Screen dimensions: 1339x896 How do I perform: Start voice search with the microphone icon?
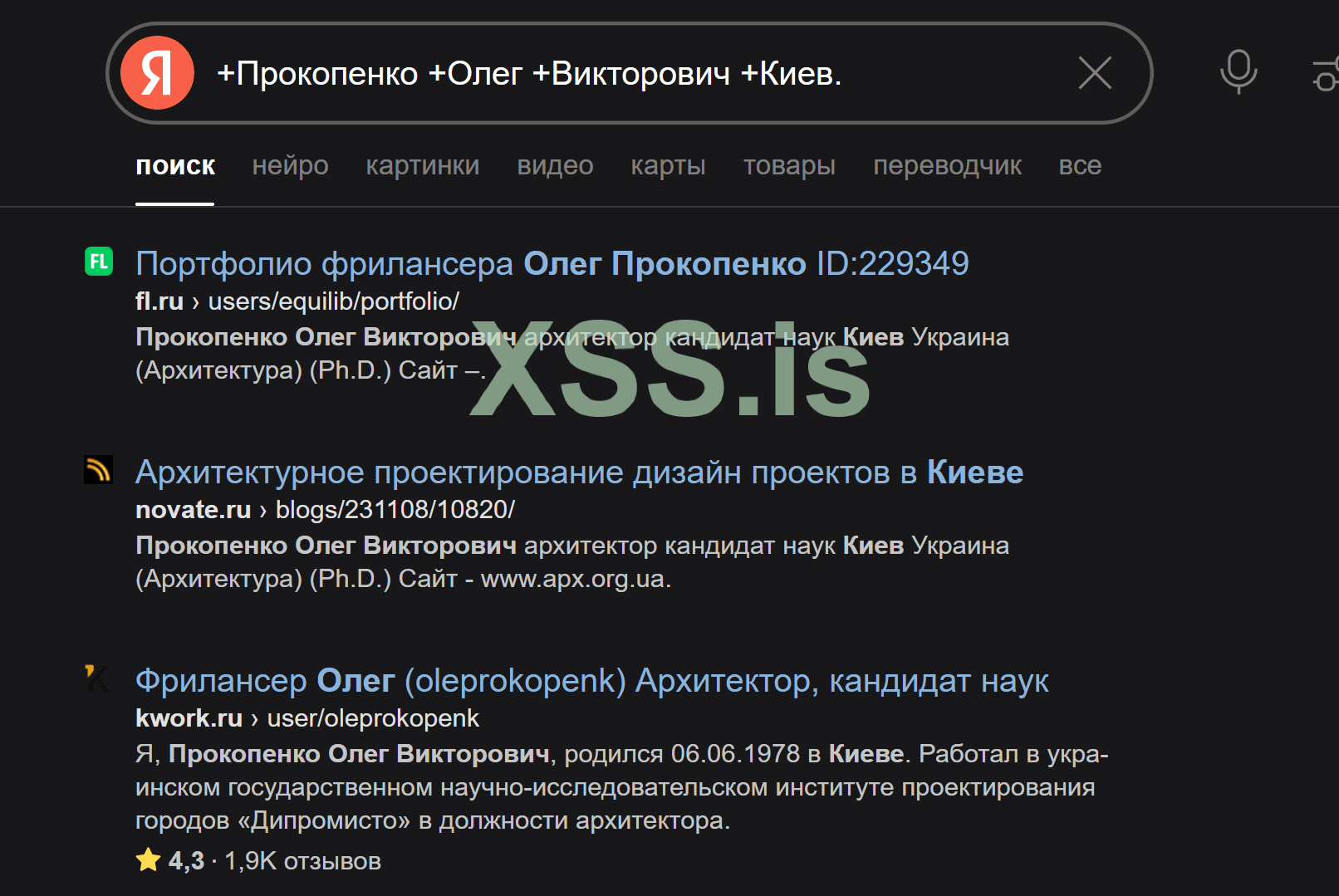point(1238,72)
